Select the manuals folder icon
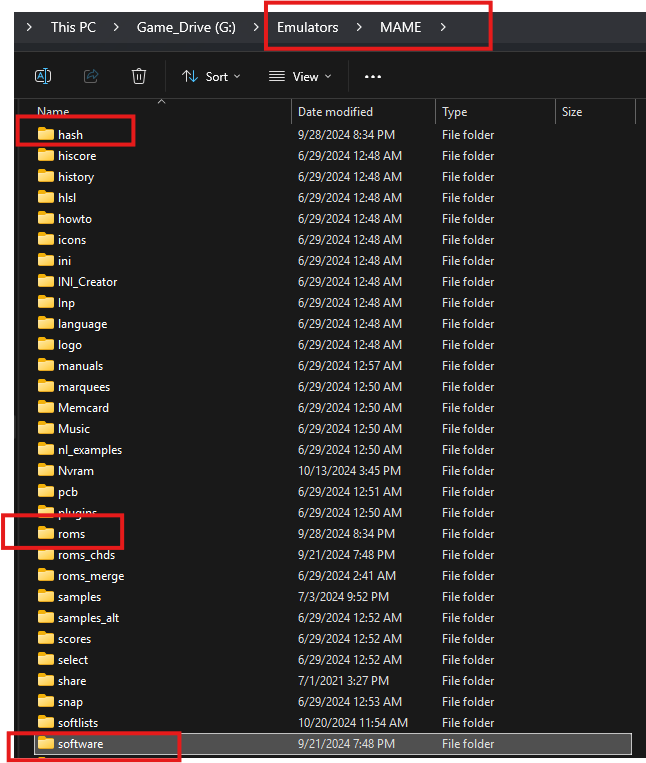 [46, 364]
